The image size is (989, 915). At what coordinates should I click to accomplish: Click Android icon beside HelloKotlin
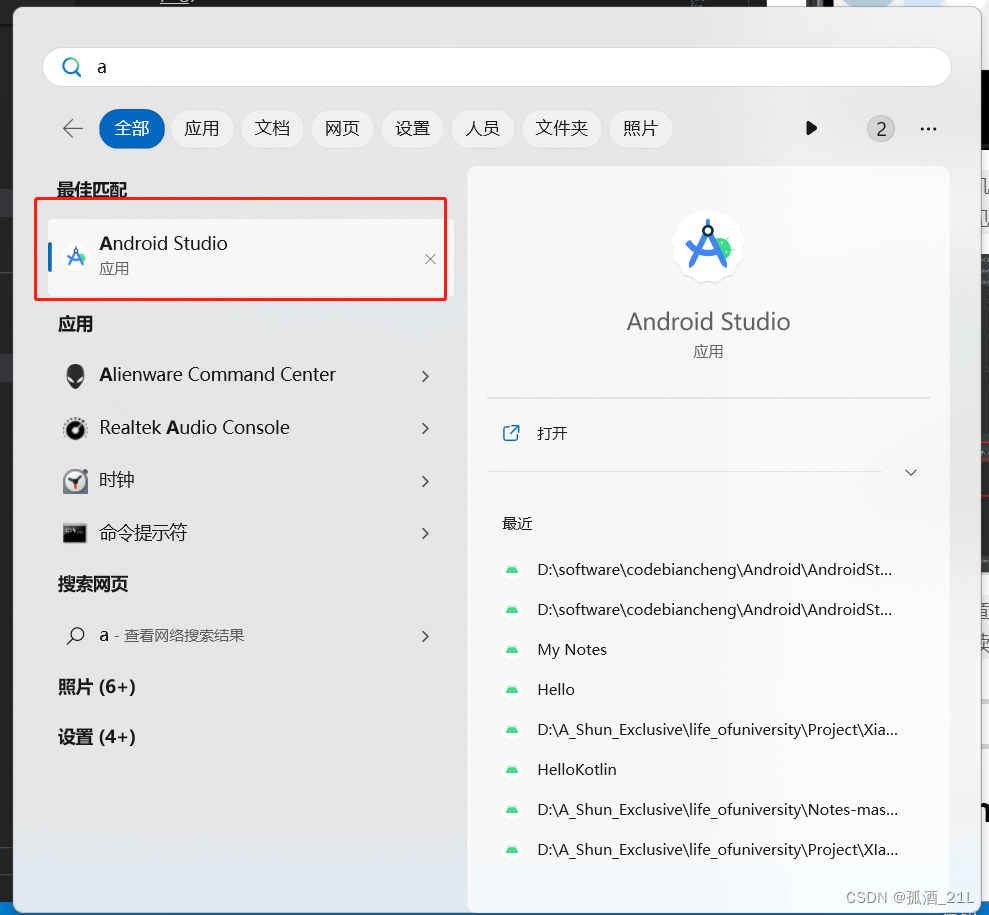pos(512,769)
